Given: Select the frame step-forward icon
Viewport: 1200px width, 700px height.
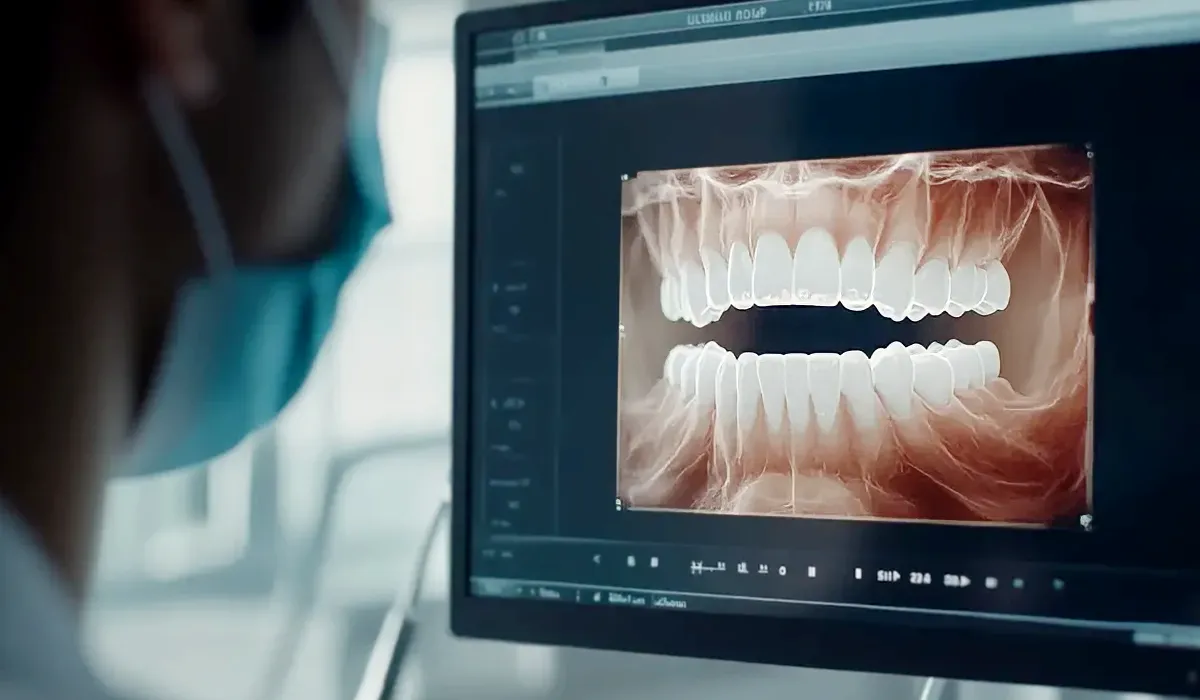Looking at the screenshot, I should (889, 574).
